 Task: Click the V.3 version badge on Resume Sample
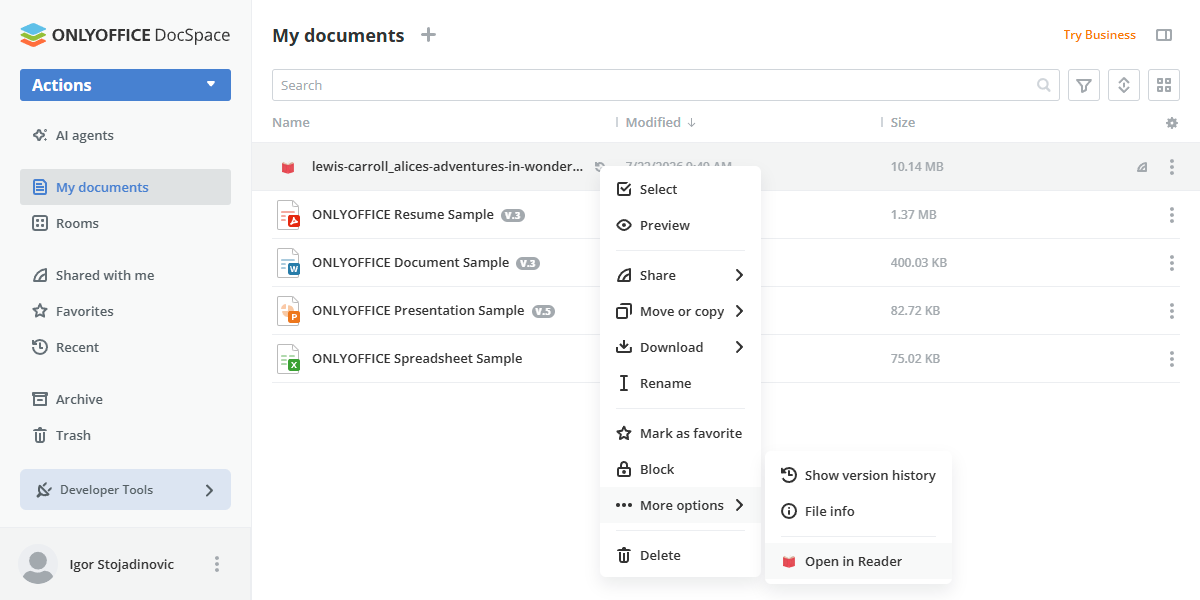pos(513,215)
